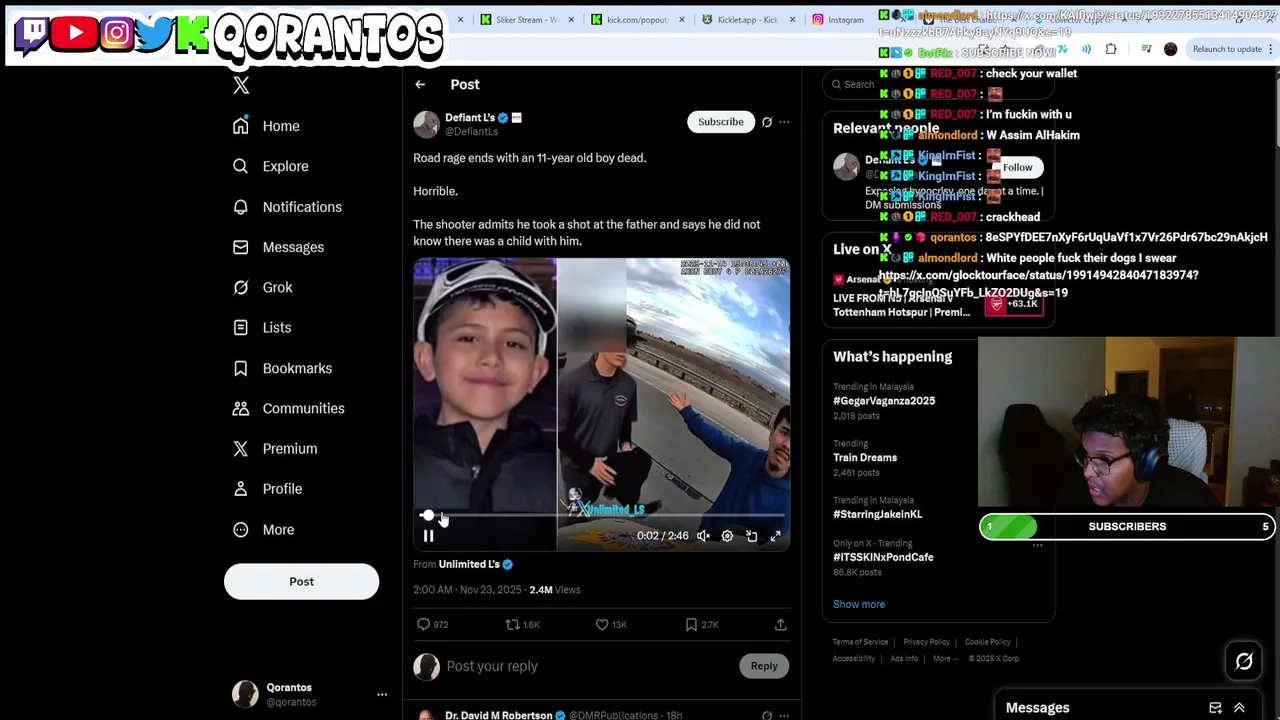Viewport: 1280px width, 720px height.
Task: Compose new message in Messages drawer
Action: 1215,708
